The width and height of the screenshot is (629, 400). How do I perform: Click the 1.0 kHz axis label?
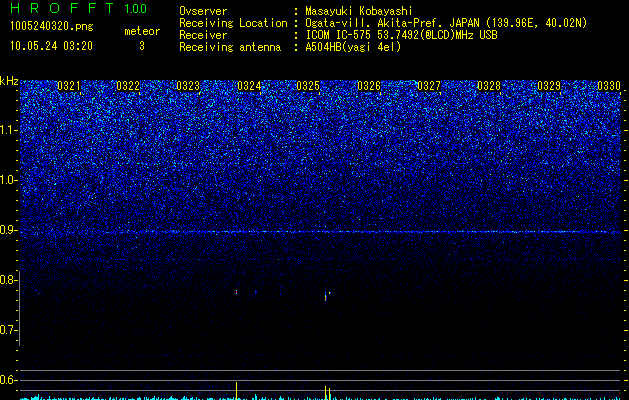click(x=9, y=180)
